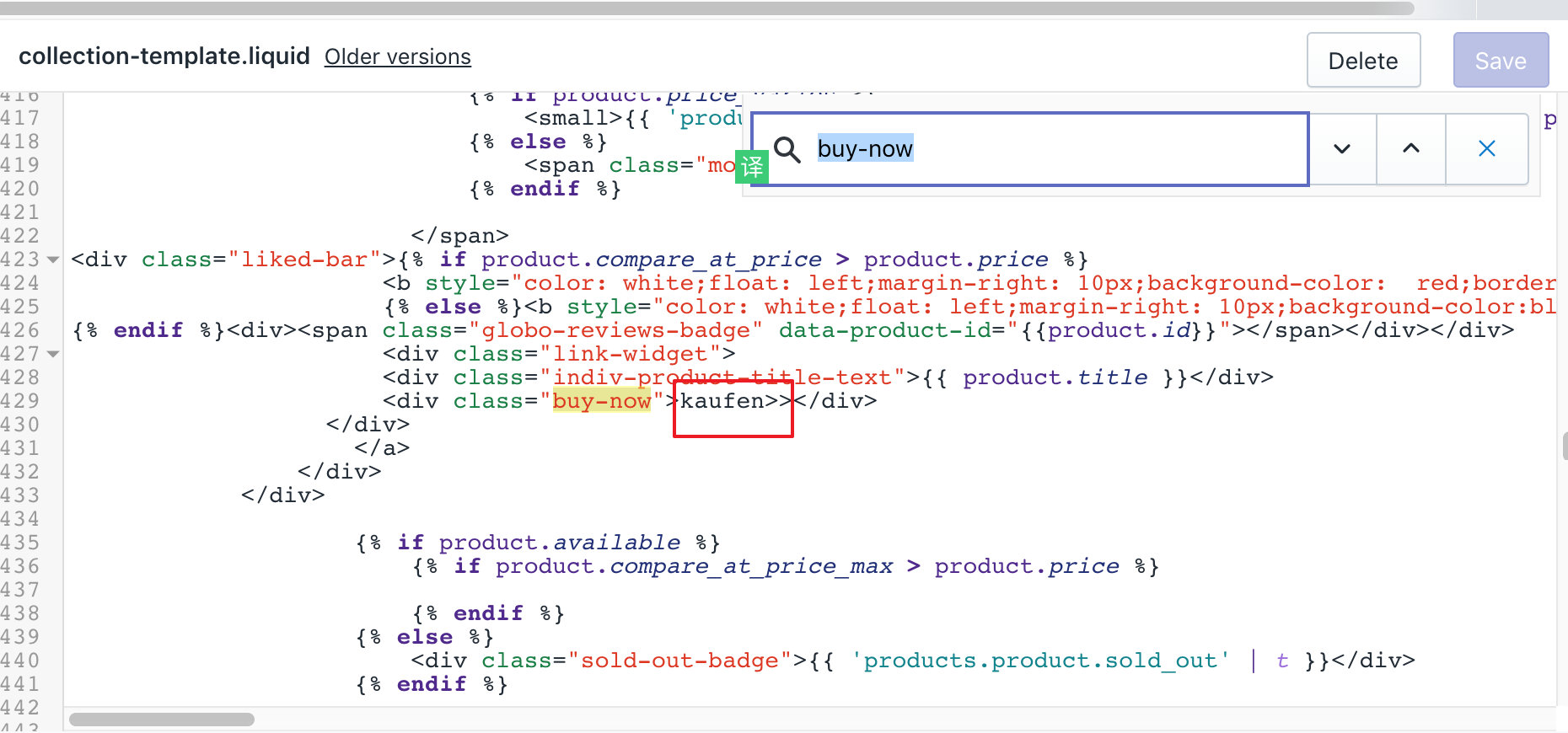
Task: Click the vertical scrollbar on right edge
Action: click(1565, 447)
